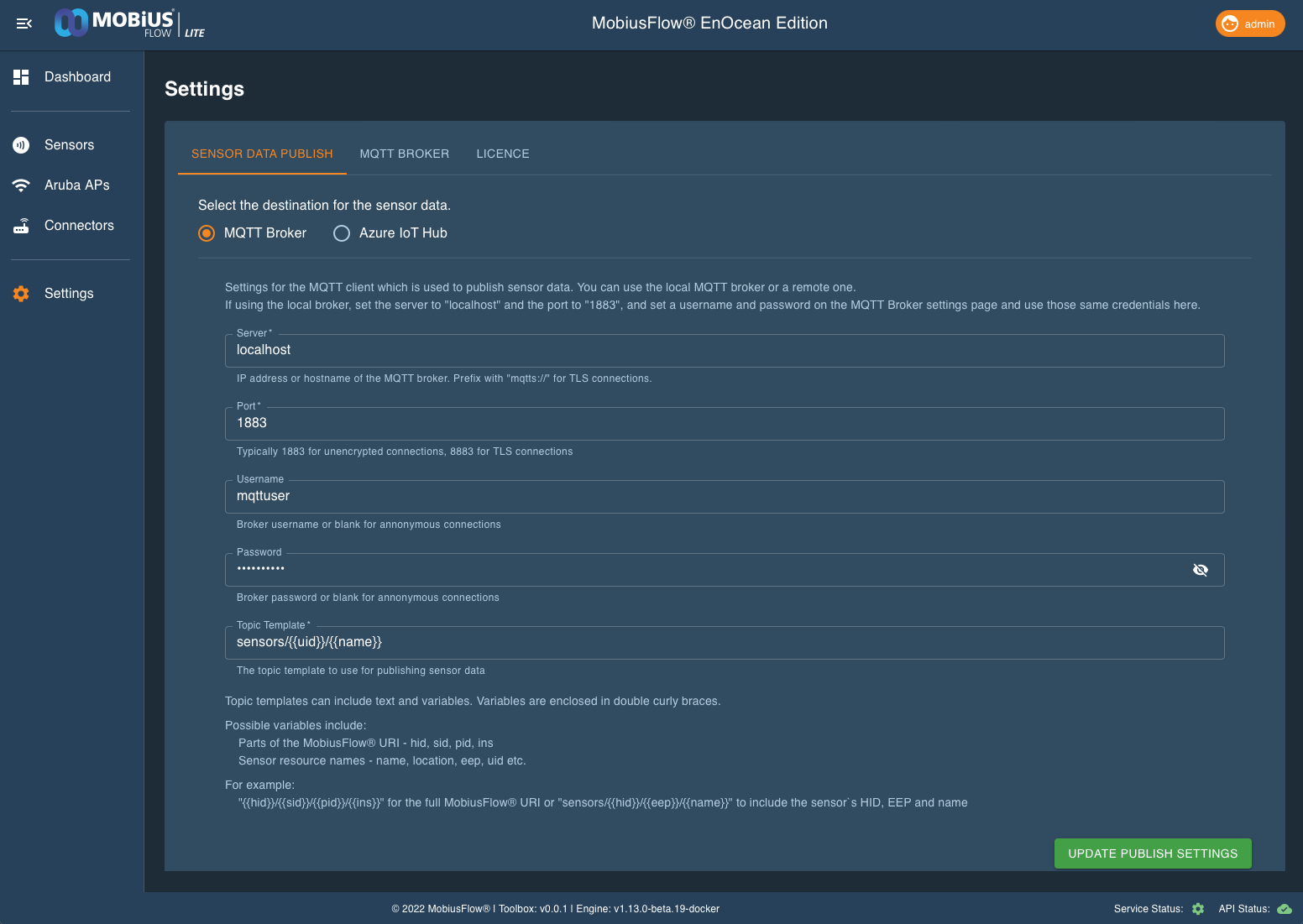Click the Update Publish Settings button

click(1153, 854)
